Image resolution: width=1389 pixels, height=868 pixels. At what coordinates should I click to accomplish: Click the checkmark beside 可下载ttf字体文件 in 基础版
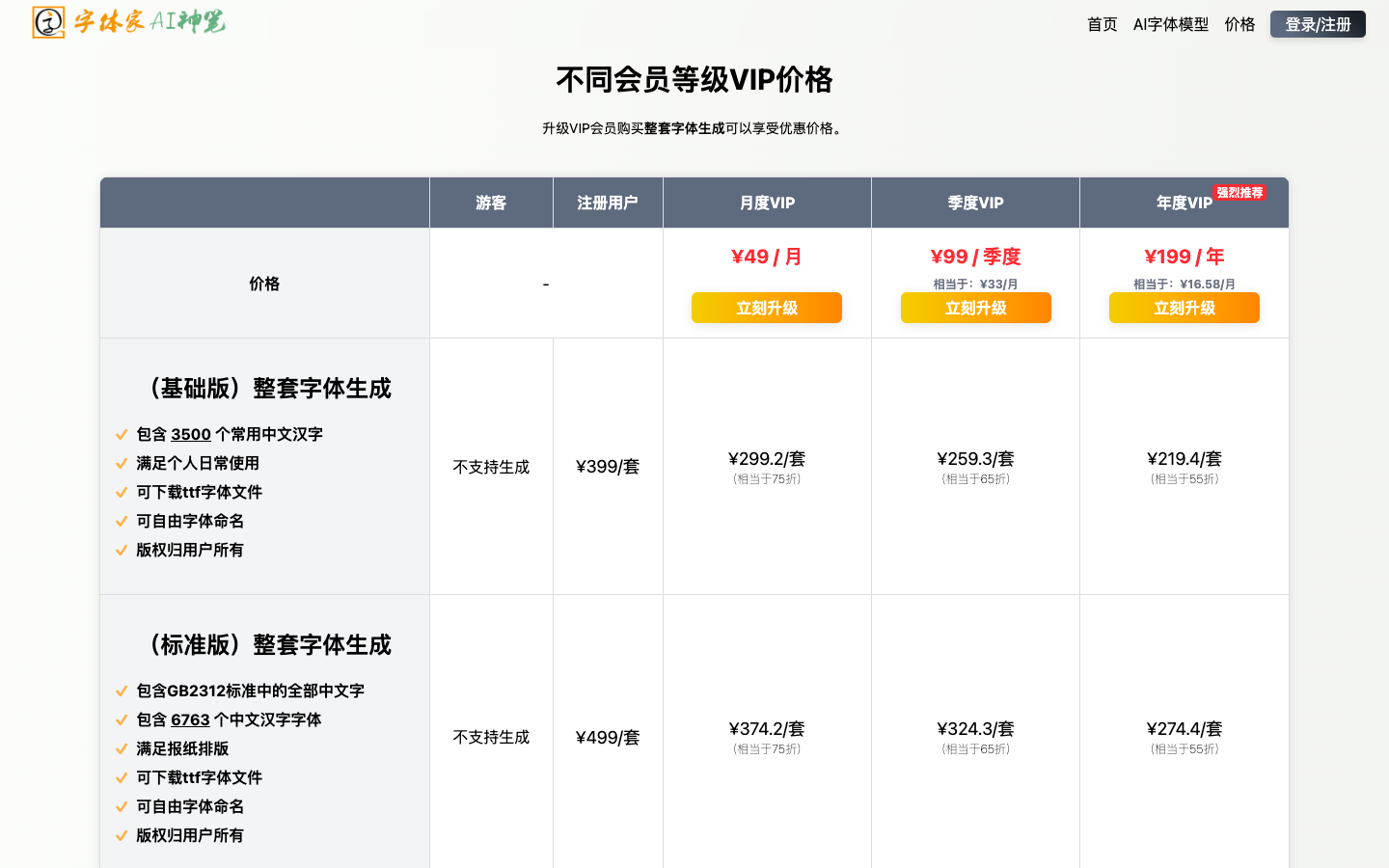(122, 492)
